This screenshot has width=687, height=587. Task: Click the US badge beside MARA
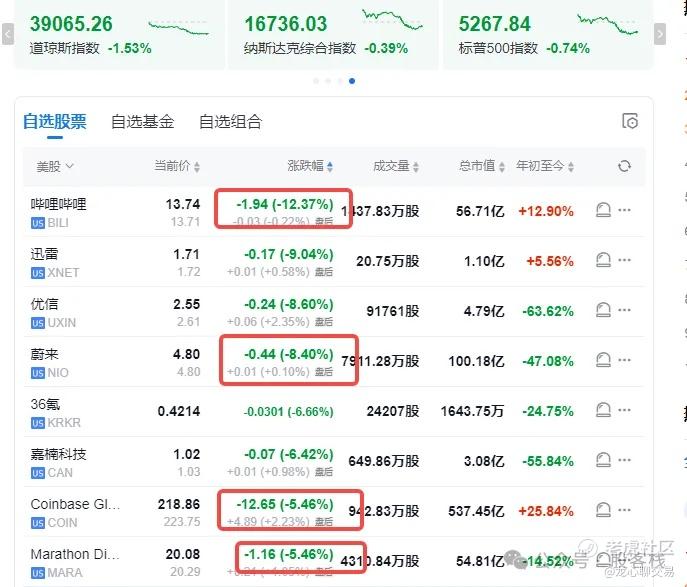point(38,573)
